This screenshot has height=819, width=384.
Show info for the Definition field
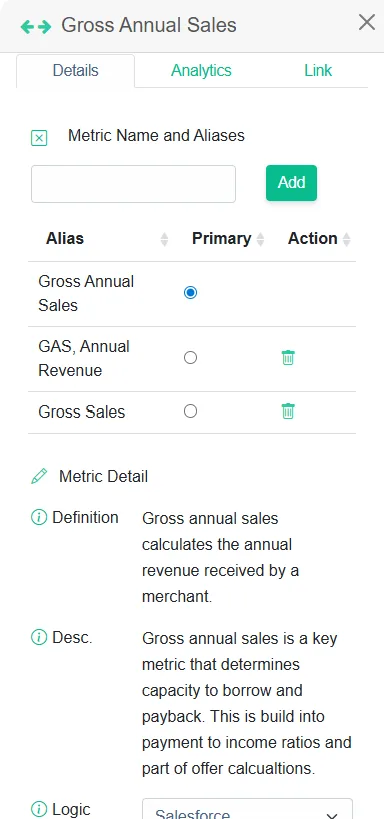click(x=39, y=518)
